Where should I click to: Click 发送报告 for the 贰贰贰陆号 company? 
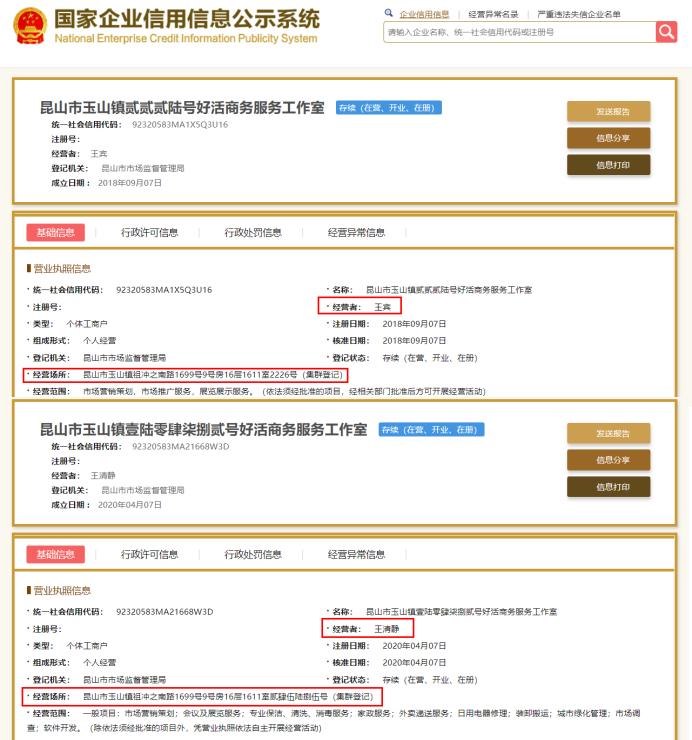point(608,111)
